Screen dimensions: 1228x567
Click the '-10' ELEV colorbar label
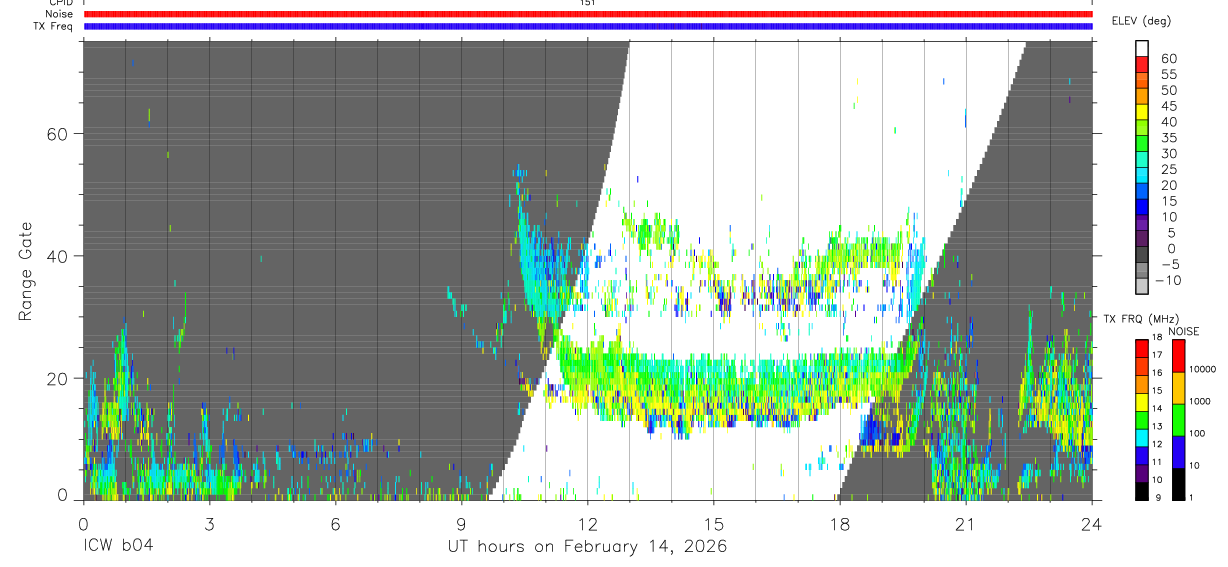[x=1170, y=280]
